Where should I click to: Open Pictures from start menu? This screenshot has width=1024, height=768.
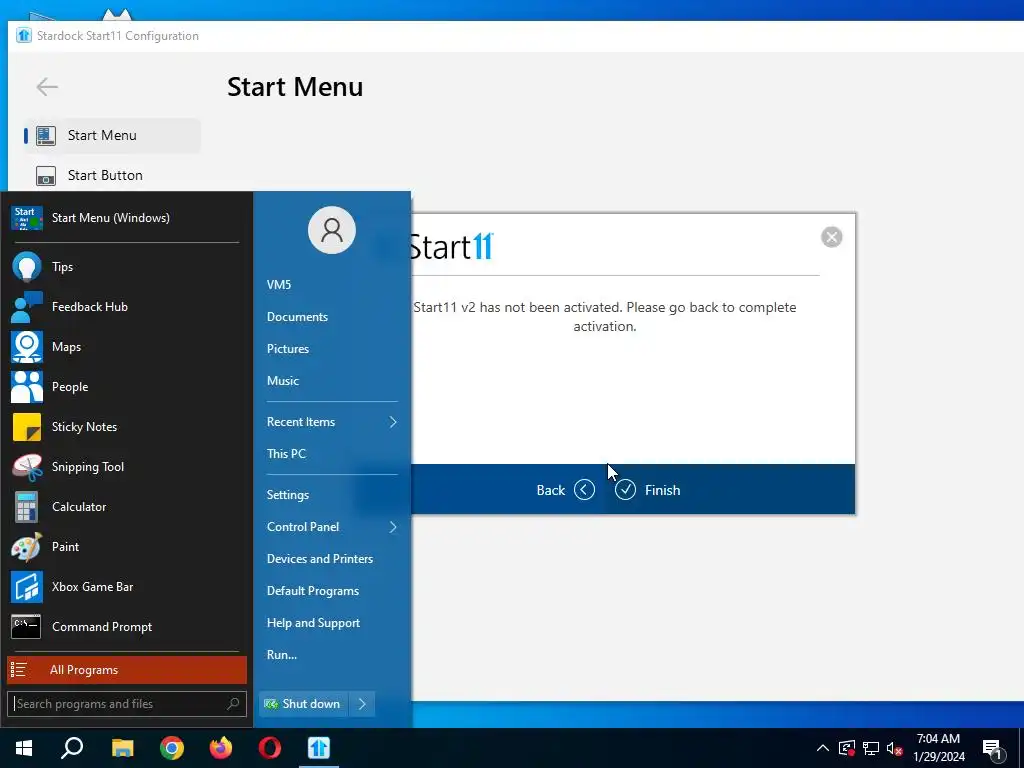click(x=288, y=349)
